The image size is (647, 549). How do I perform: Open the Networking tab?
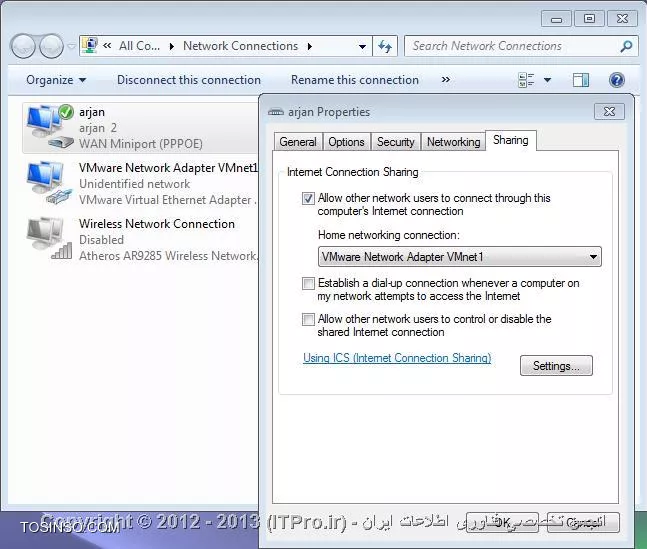pyautogui.click(x=453, y=142)
